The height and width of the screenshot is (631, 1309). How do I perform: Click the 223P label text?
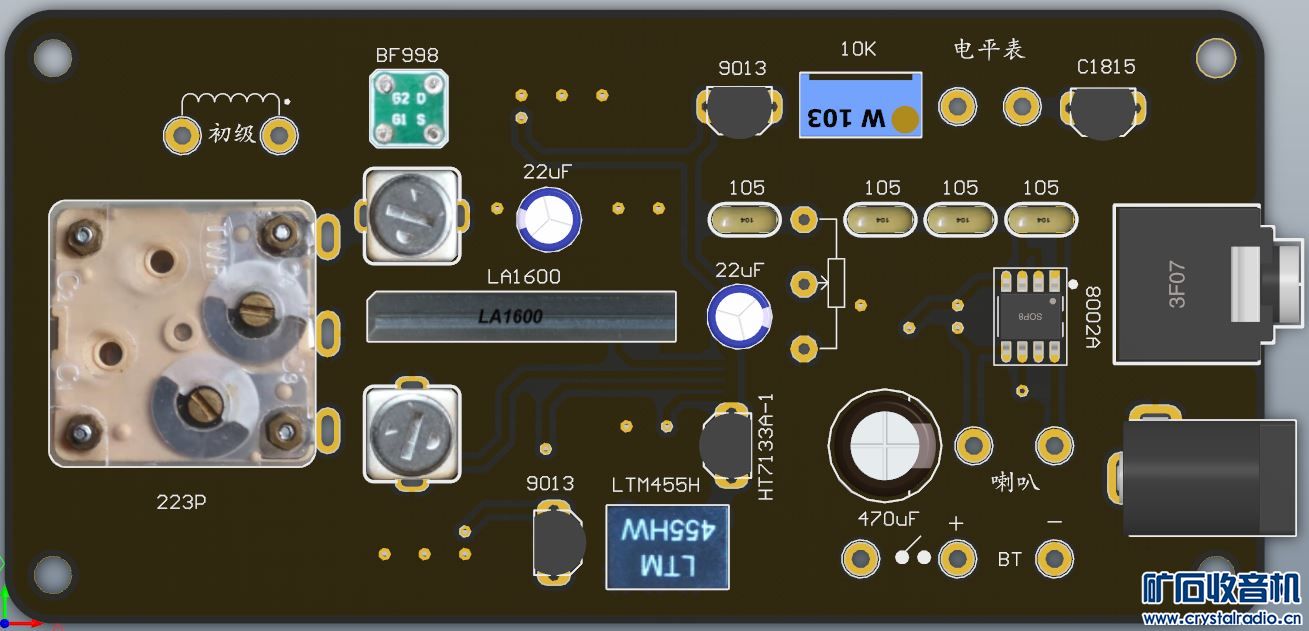click(x=181, y=503)
